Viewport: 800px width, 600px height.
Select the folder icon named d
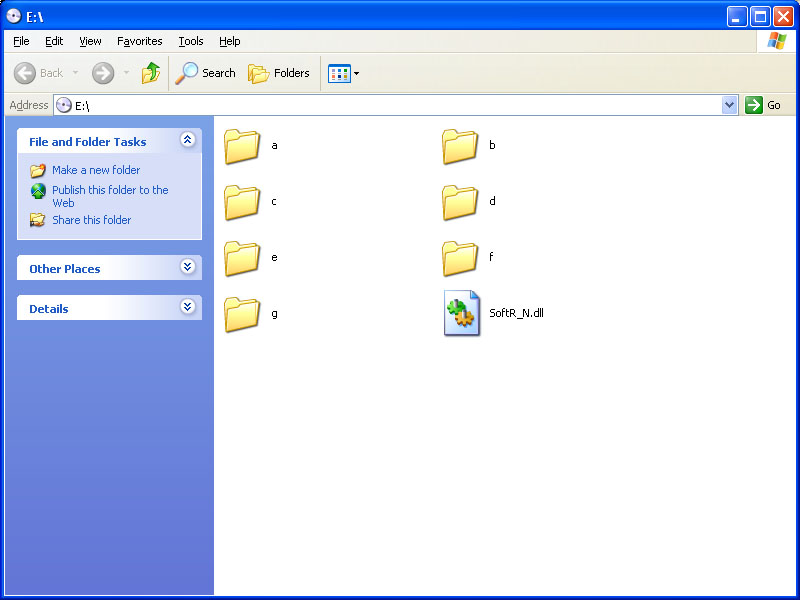460,203
